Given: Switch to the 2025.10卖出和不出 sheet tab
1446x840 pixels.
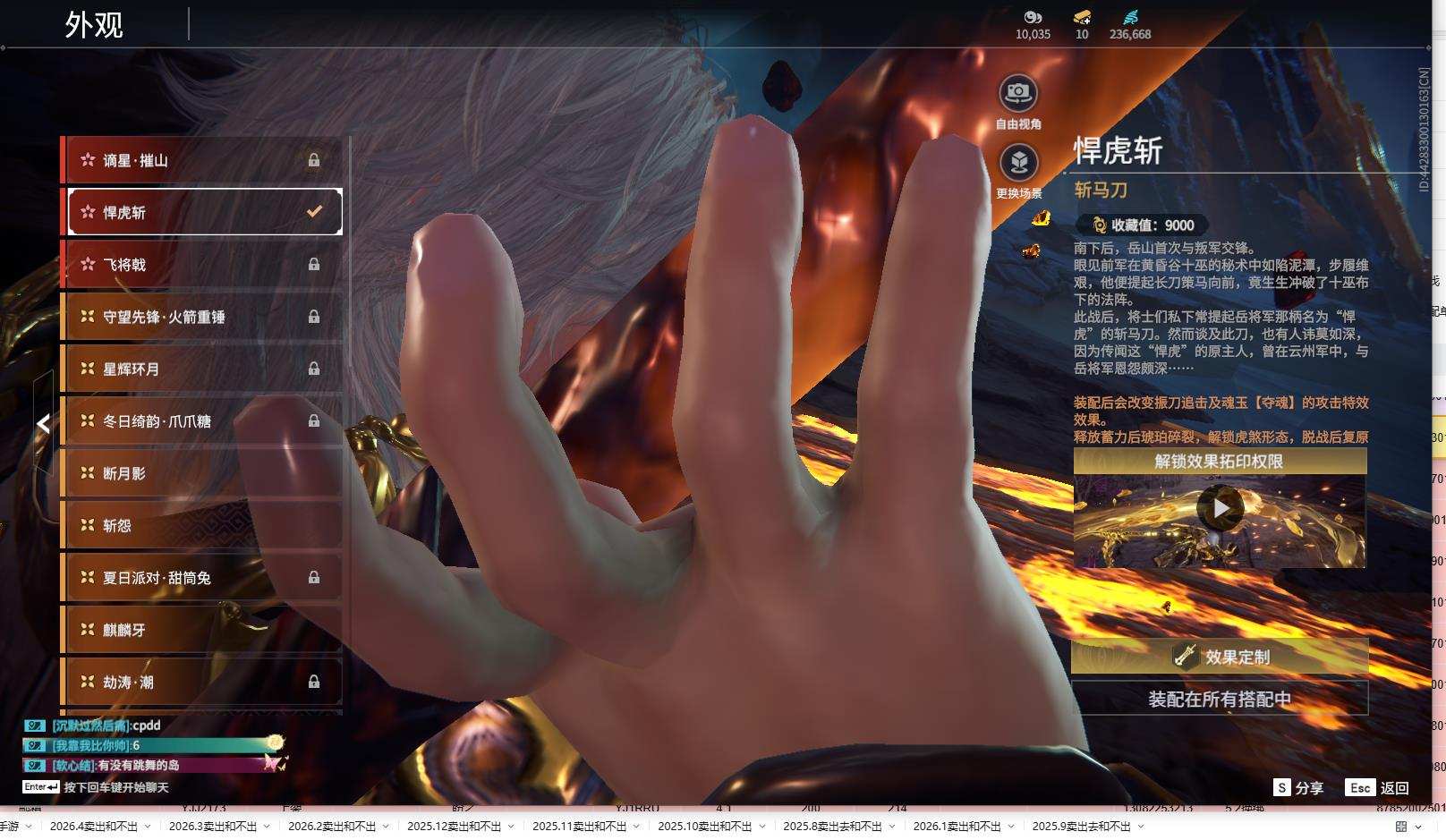Looking at the screenshot, I should coord(704,827).
